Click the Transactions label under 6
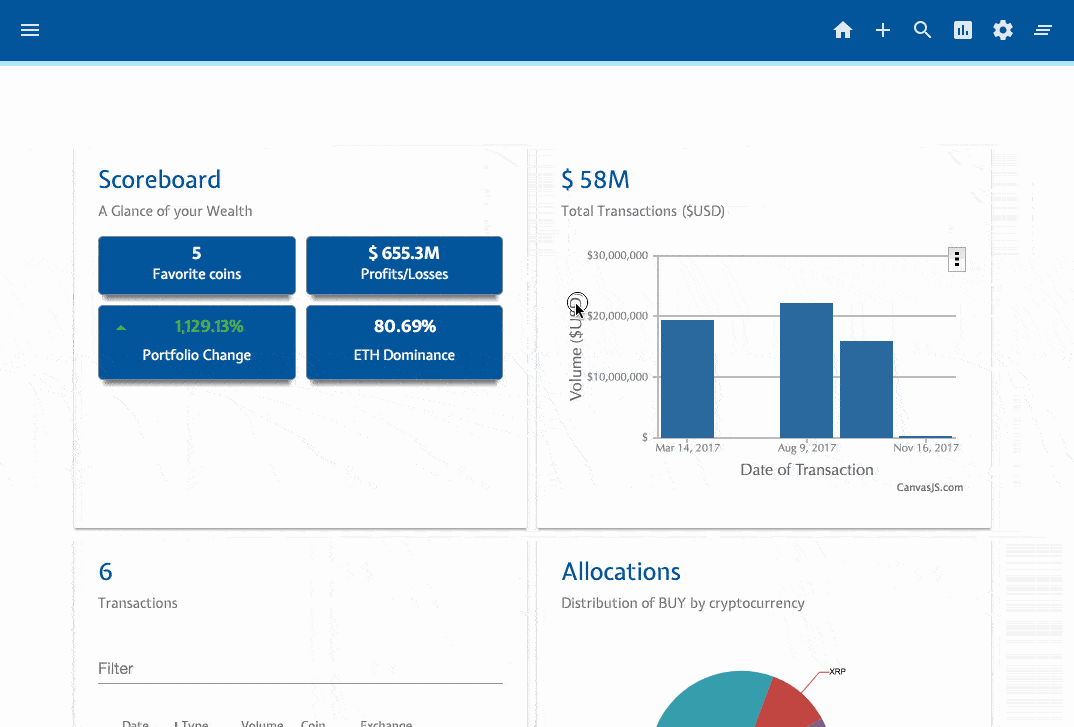The height and width of the screenshot is (727, 1074). tap(138, 603)
